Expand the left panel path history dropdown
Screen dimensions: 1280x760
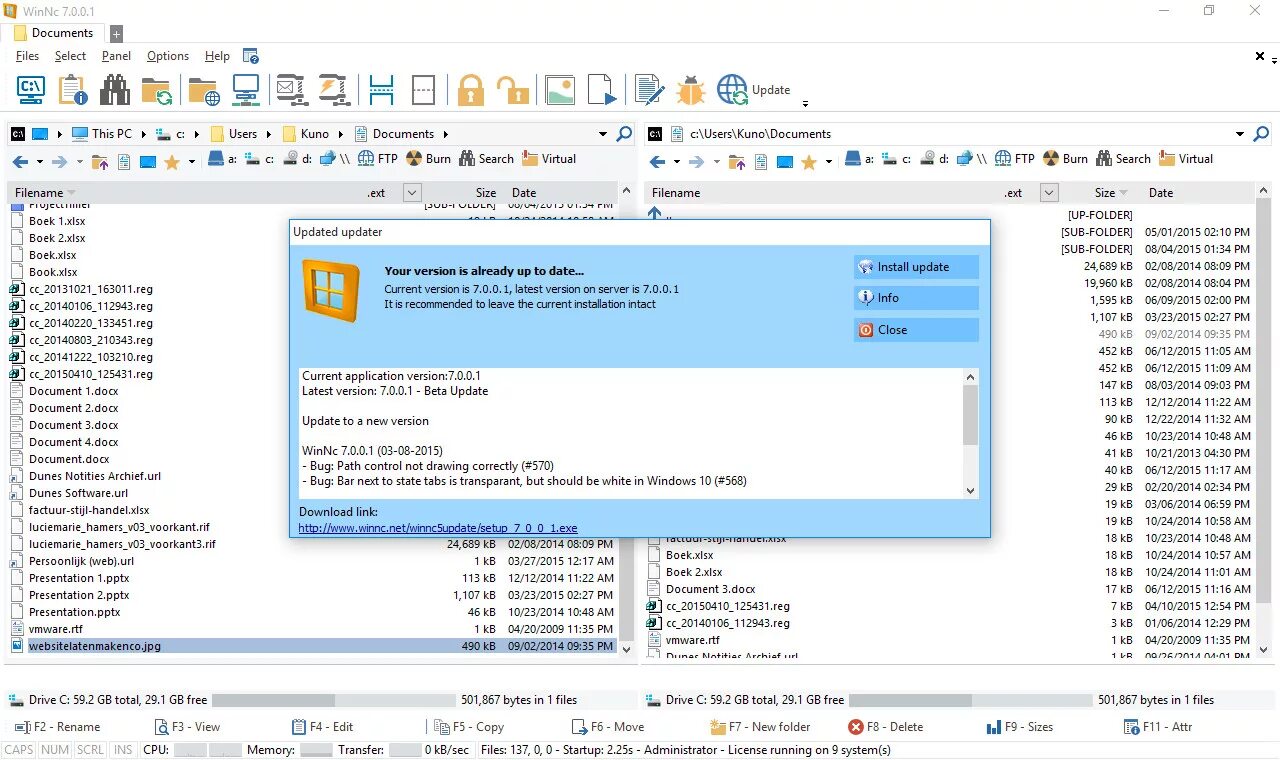pyautogui.click(x=603, y=134)
